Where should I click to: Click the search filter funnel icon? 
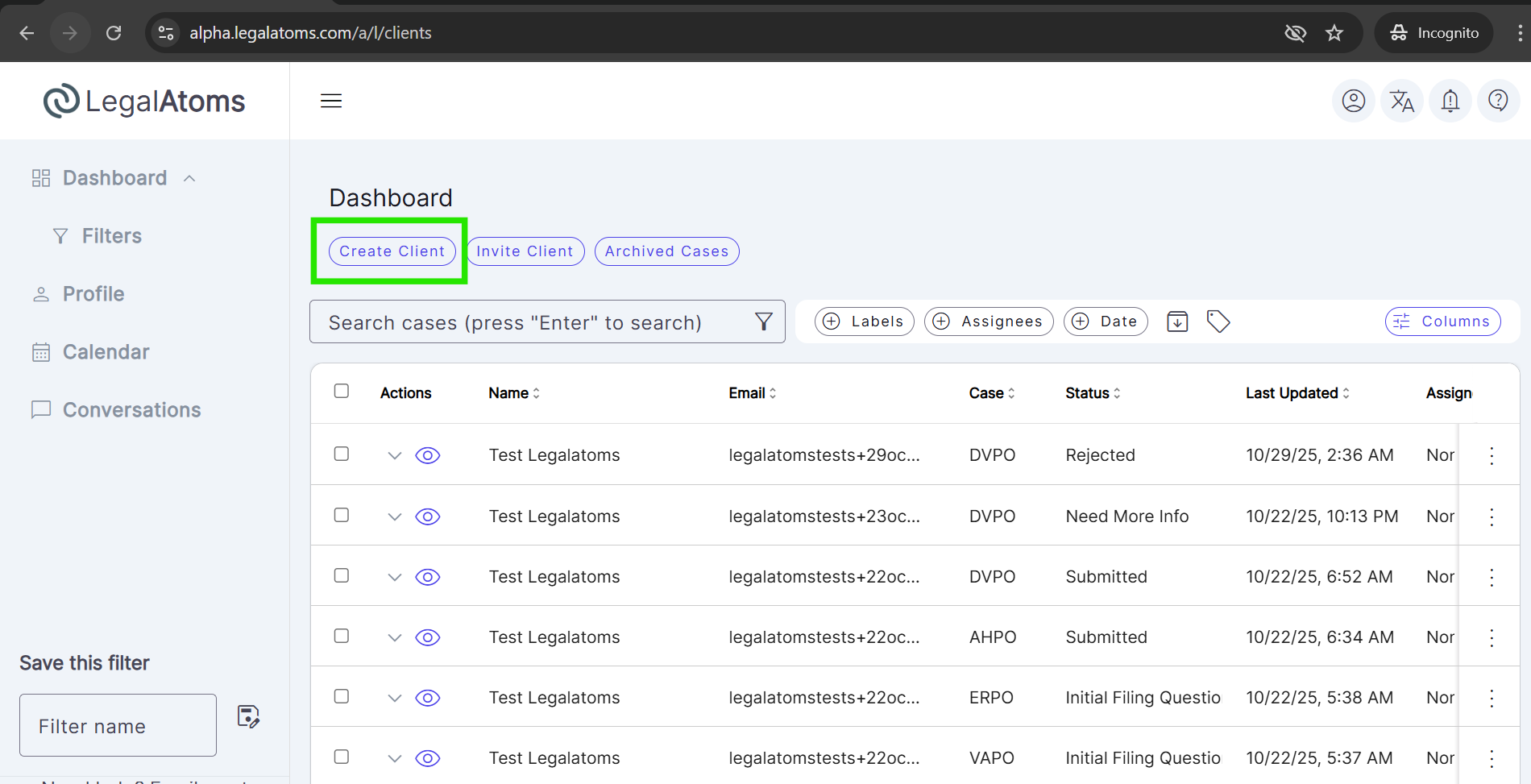(x=763, y=322)
